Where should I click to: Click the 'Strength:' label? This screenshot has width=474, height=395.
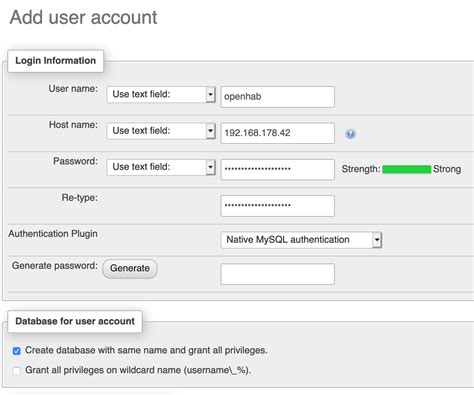[361, 169]
